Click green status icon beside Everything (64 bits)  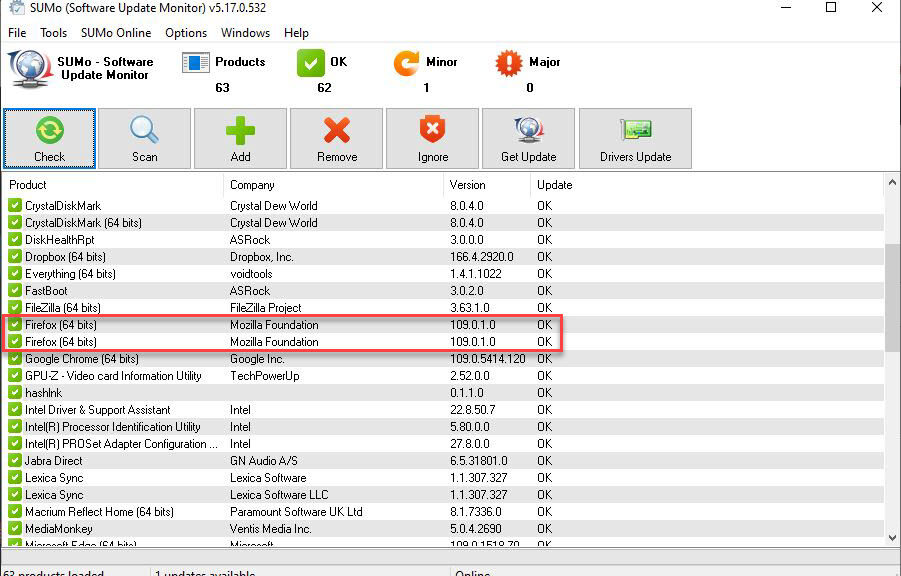coord(14,274)
